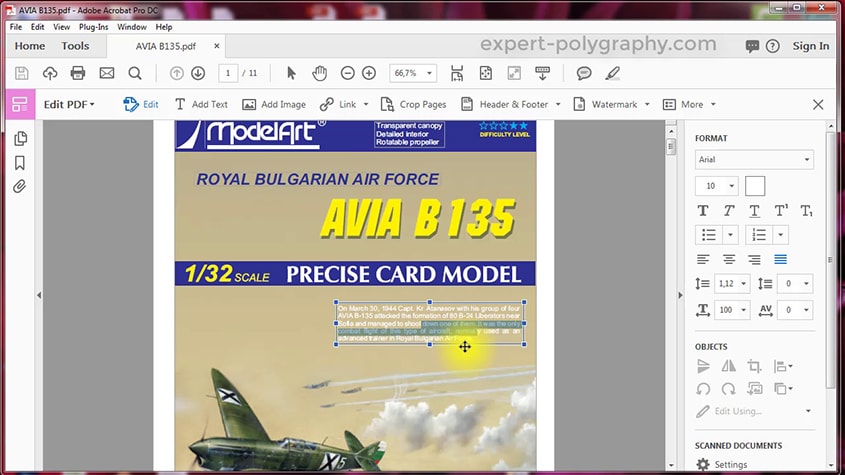The image size is (845, 475).
Task: Open the font color swatch
Action: coord(754,186)
